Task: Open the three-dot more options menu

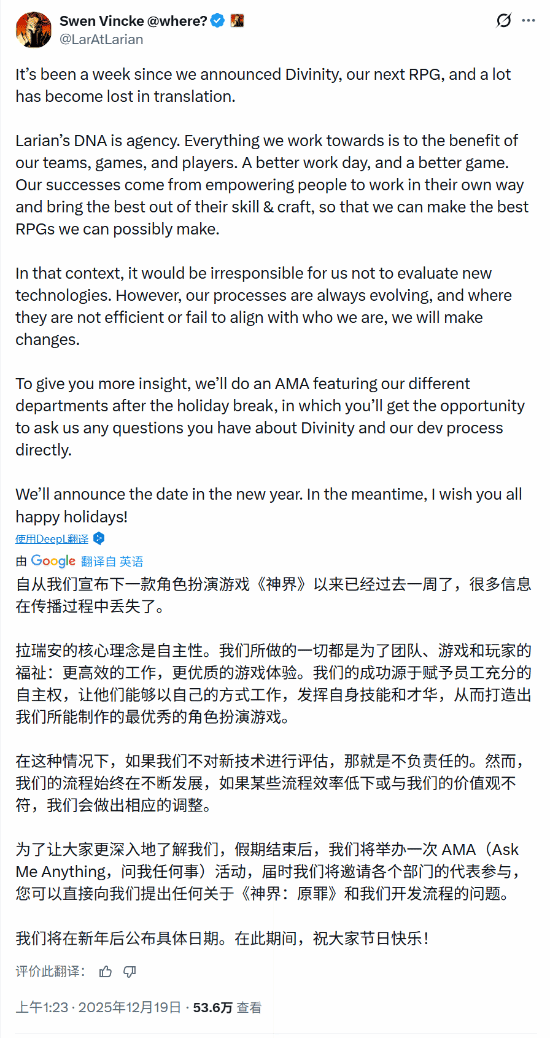Action: click(528, 21)
